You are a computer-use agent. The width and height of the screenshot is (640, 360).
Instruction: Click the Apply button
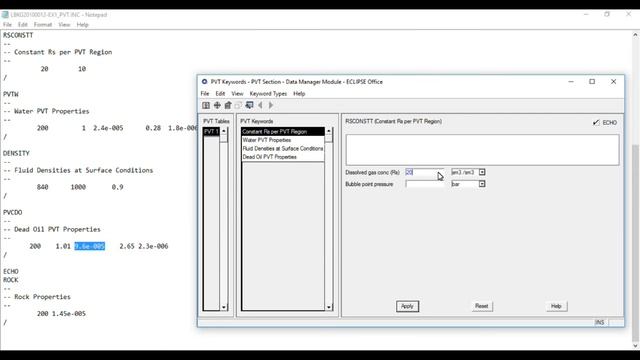(407, 306)
